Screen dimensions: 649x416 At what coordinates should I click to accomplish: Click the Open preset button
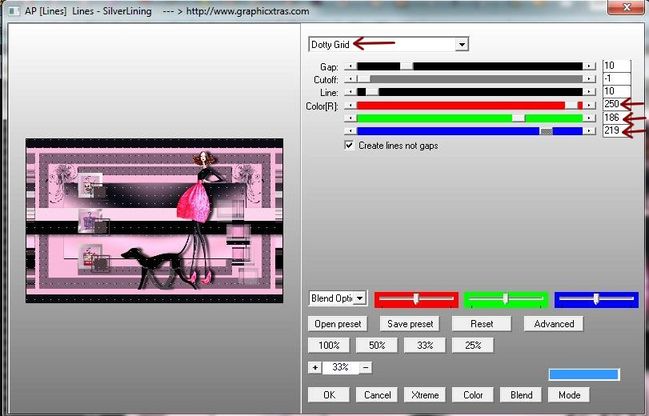click(x=337, y=324)
